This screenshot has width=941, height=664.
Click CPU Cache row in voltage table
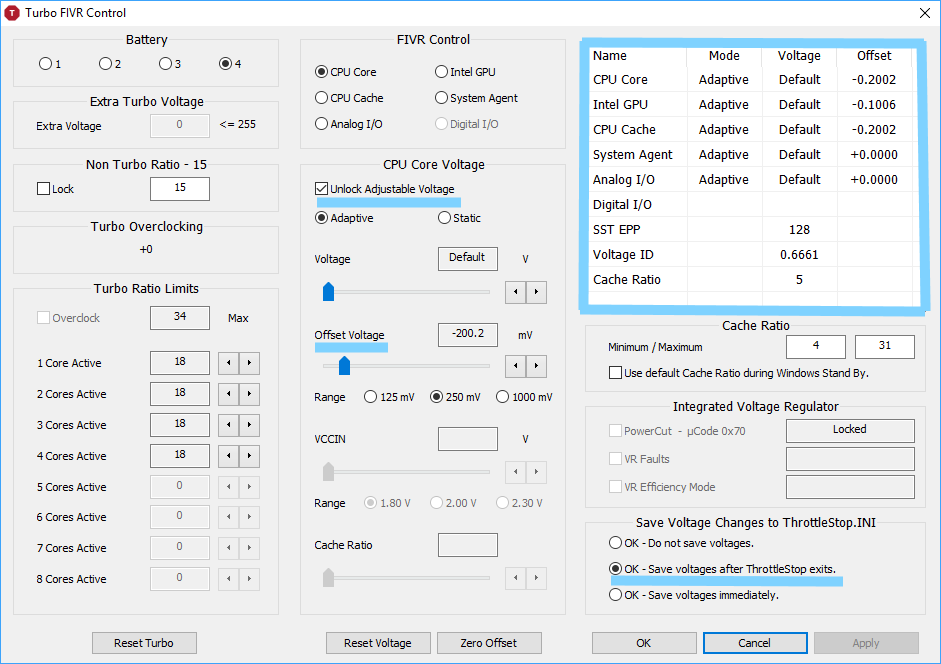click(x=750, y=130)
